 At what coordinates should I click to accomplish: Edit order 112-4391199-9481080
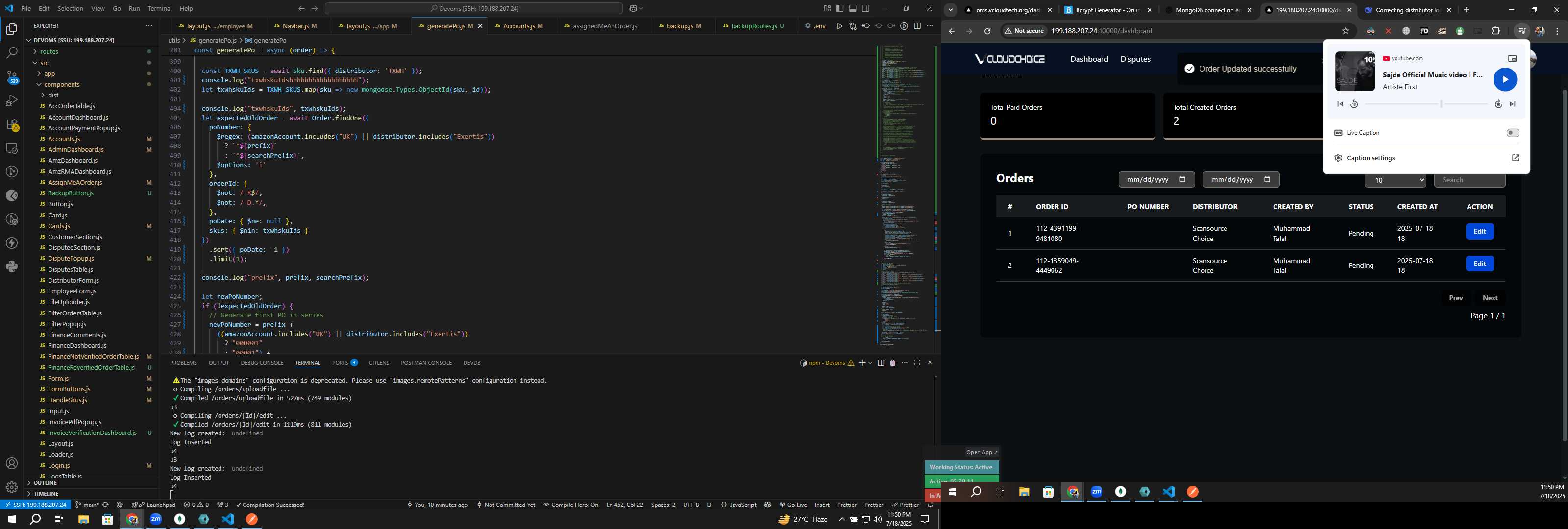click(x=1479, y=231)
